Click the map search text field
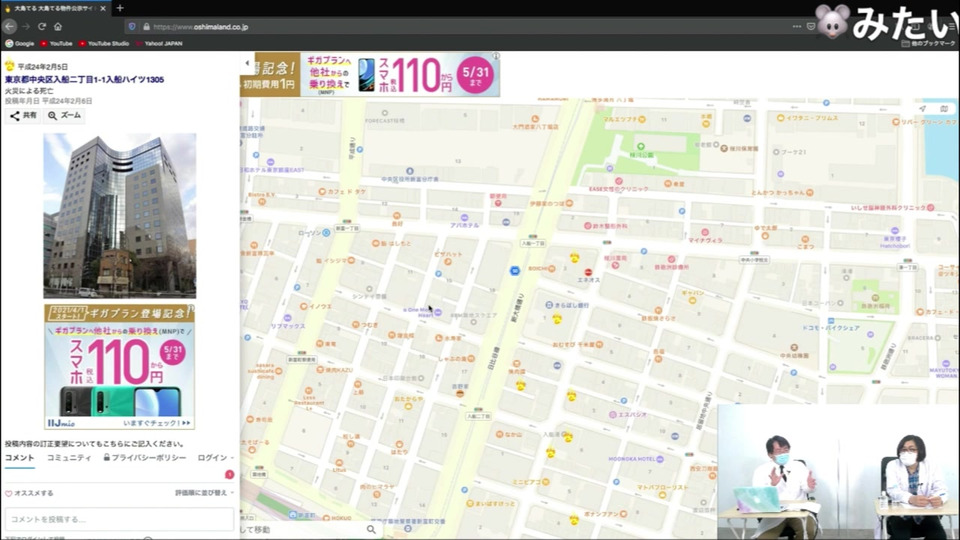The height and width of the screenshot is (540, 960). [x=303, y=530]
